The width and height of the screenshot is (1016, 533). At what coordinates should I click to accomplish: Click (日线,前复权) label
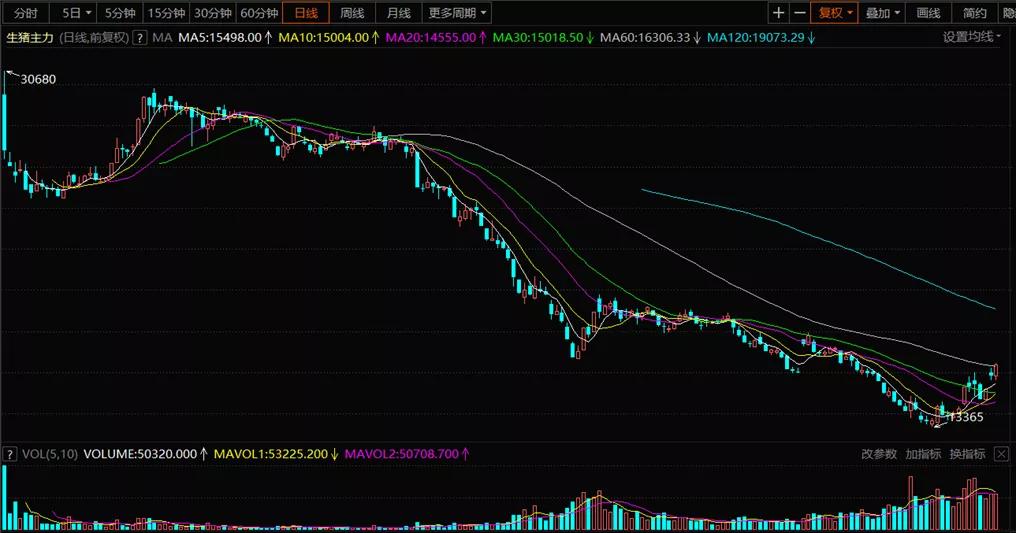click(x=94, y=38)
